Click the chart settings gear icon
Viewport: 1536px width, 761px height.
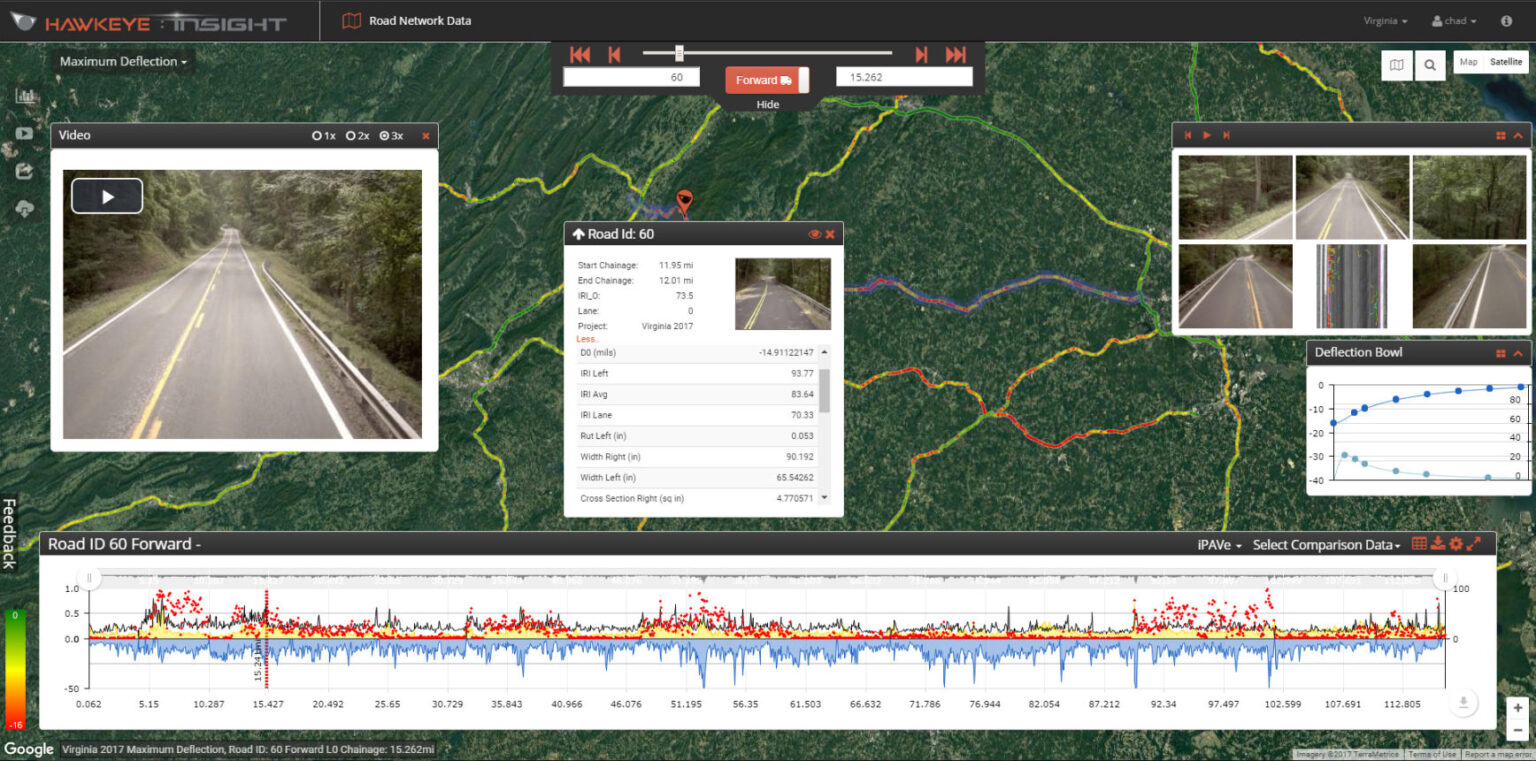coord(1456,544)
